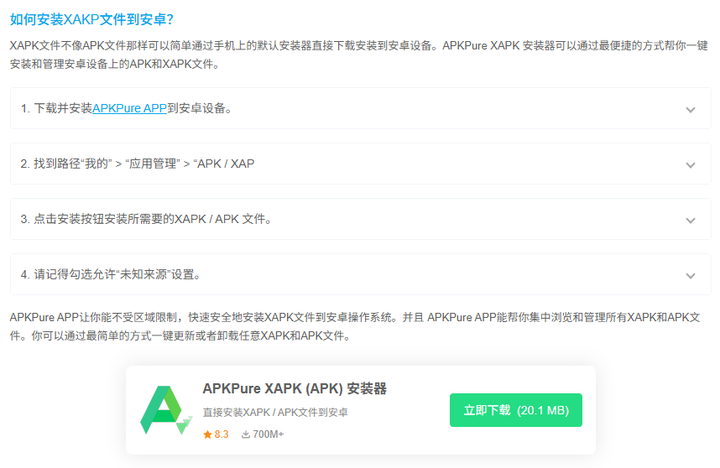Expand step 2 找到路径 chevron
This screenshot has width=720, height=468.
[690, 165]
